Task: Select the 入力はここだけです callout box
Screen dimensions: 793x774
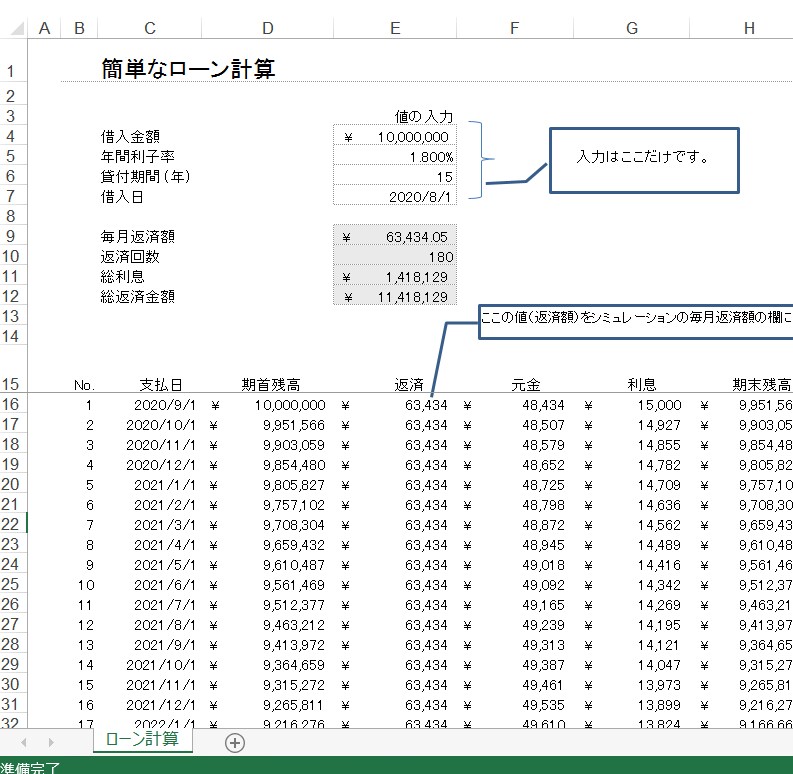Action: pyautogui.click(x=644, y=160)
